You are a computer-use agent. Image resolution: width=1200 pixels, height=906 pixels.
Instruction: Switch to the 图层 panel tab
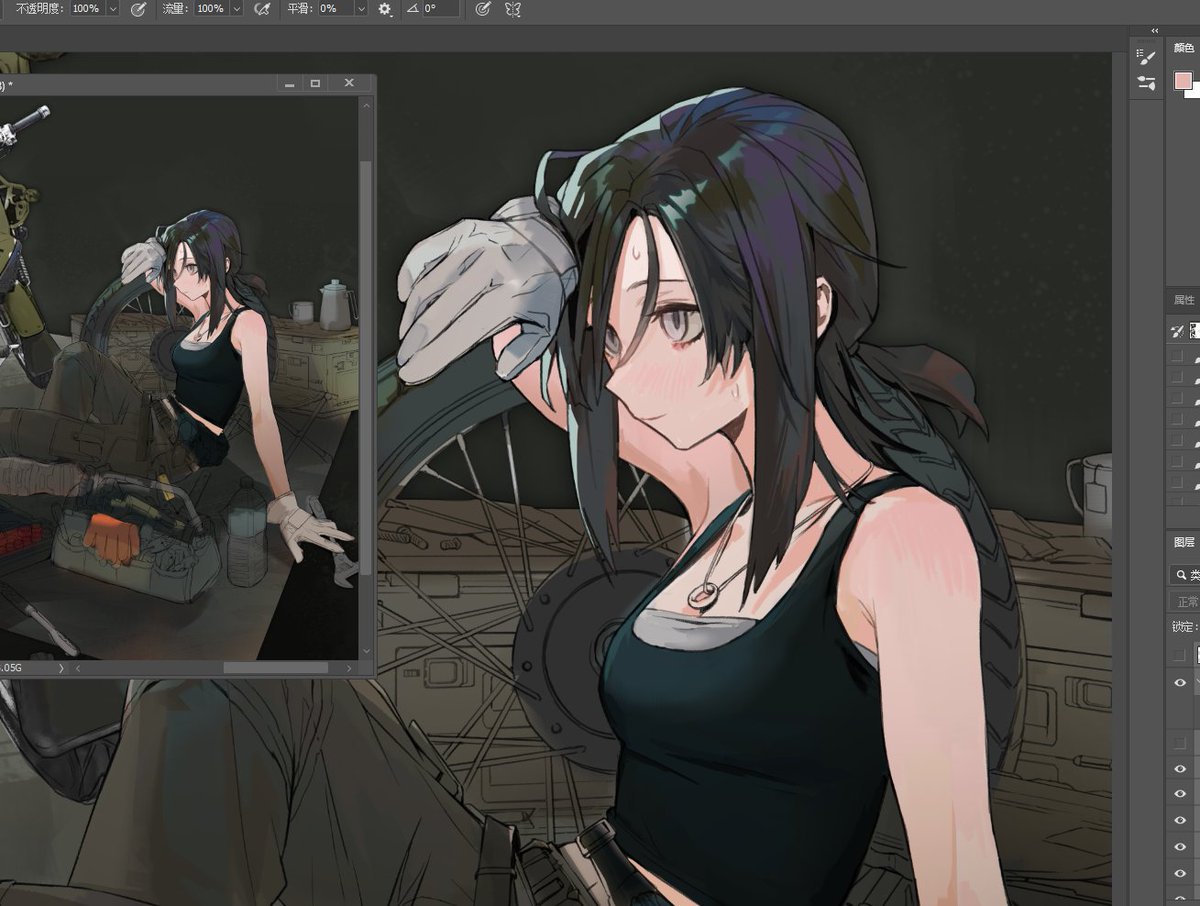click(1183, 542)
